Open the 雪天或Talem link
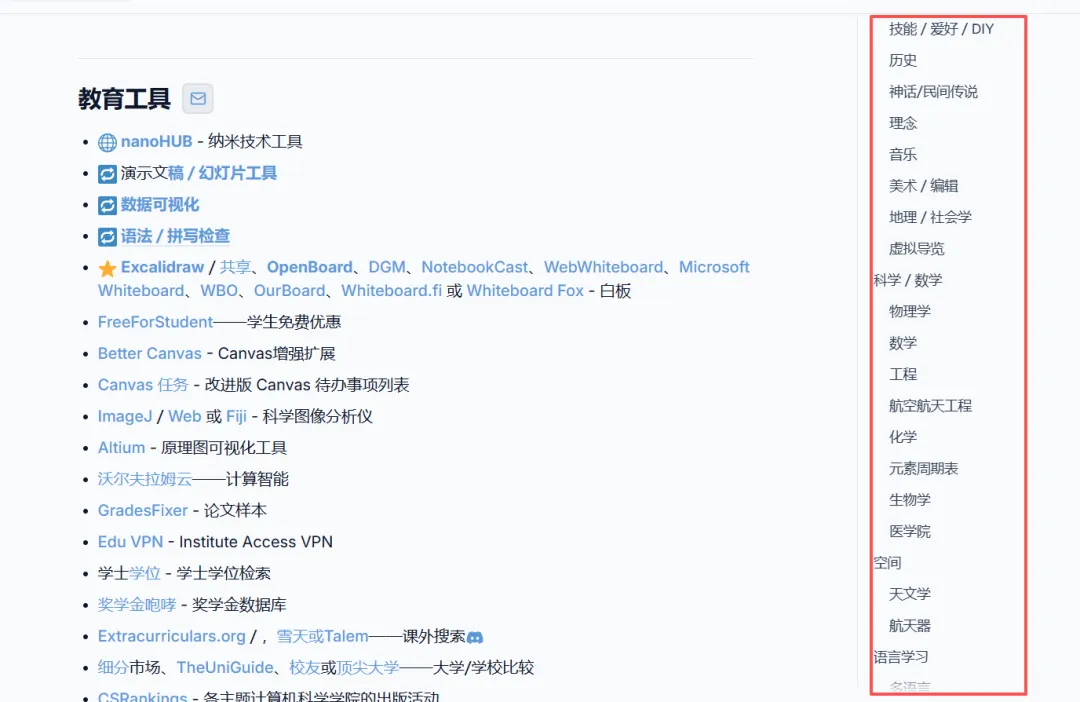The width and height of the screenshot is (1080, 702). pos(322,636)
